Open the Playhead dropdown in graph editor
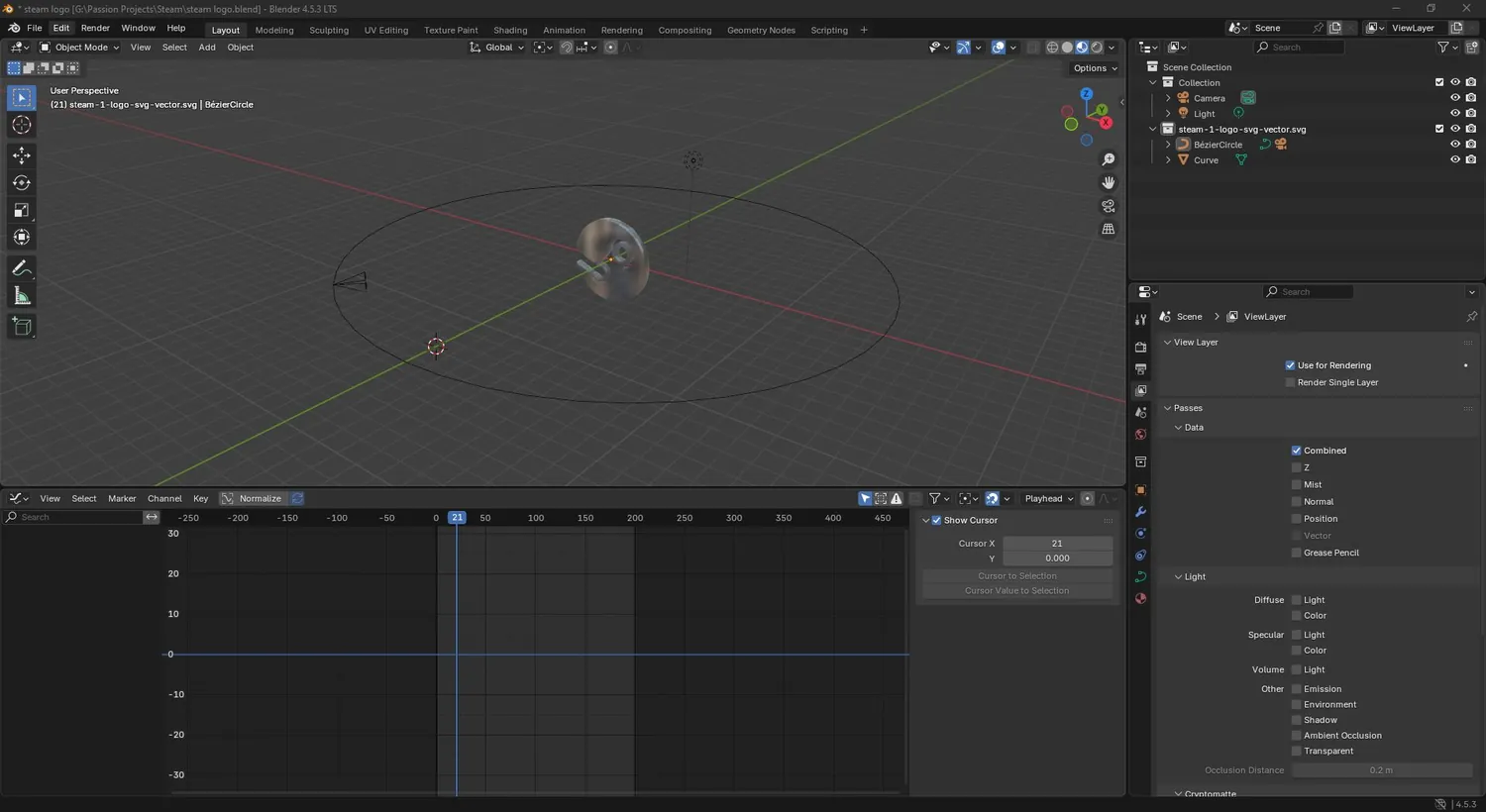 pyautogui.click(x=1048, y=498)
